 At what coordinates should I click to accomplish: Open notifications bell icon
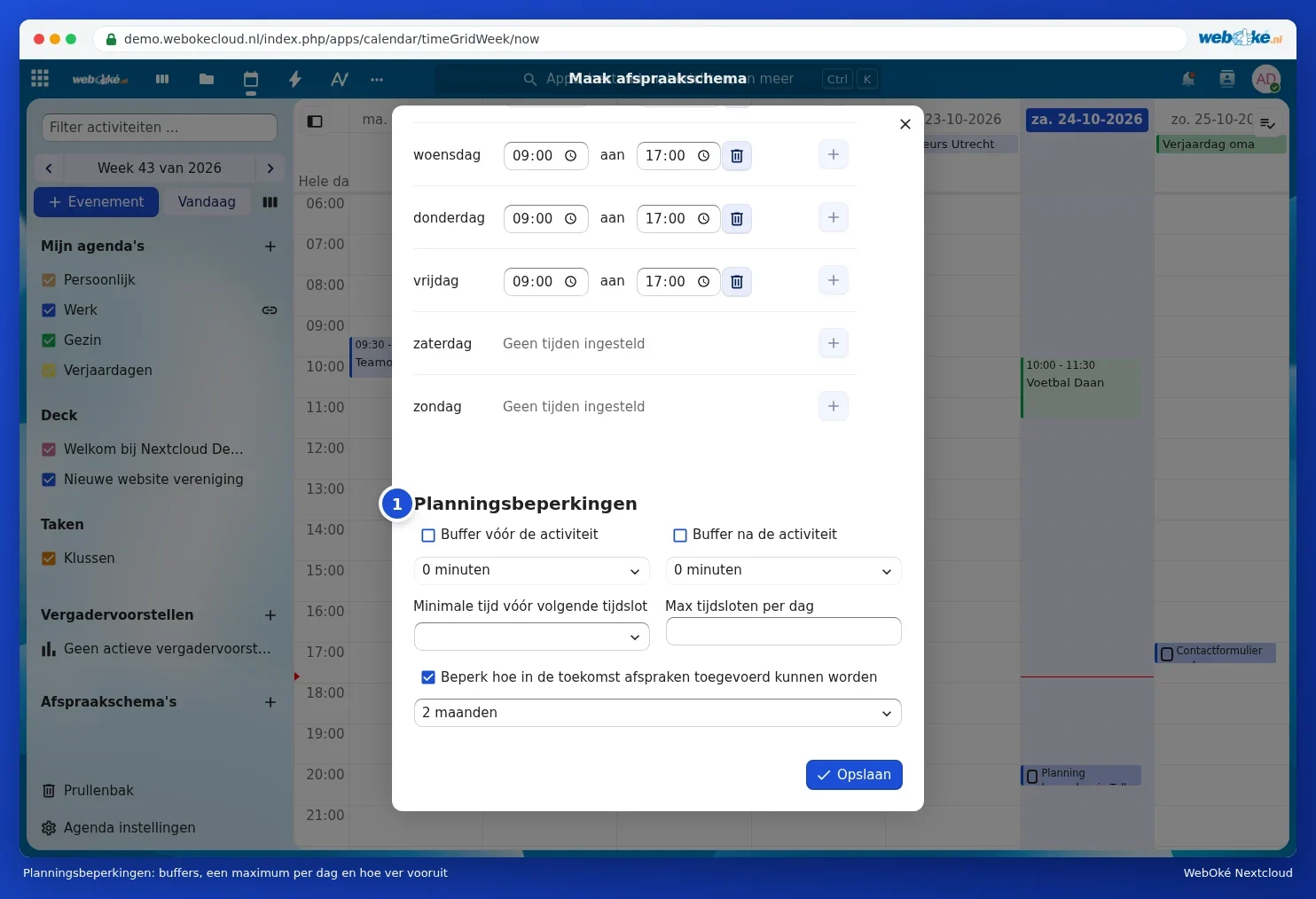click(1188, 79)
